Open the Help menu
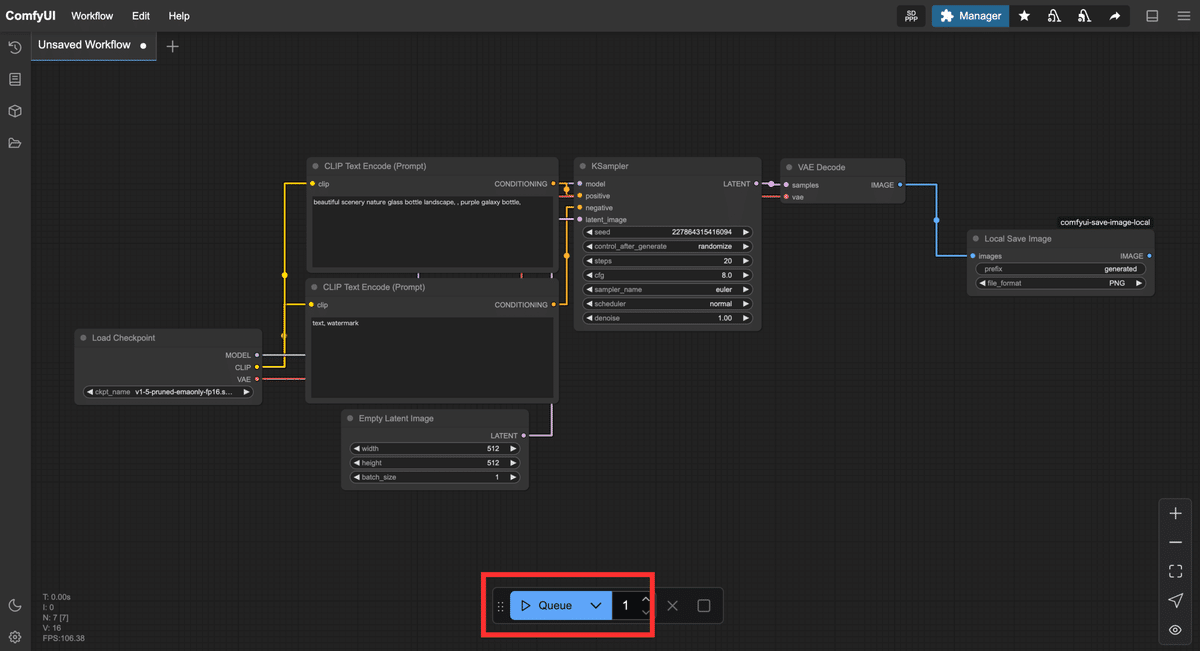 click(179, 16)
